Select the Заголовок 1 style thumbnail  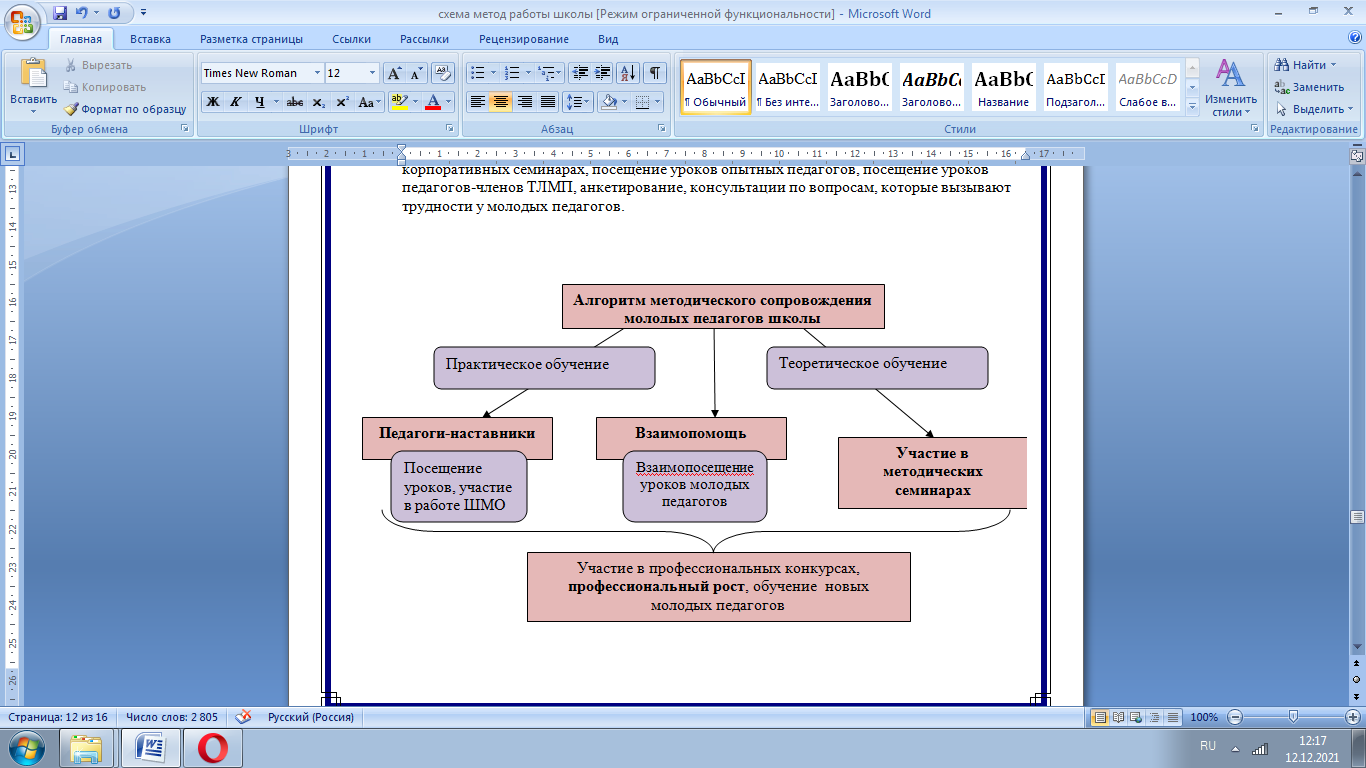(x=860, y=87)
